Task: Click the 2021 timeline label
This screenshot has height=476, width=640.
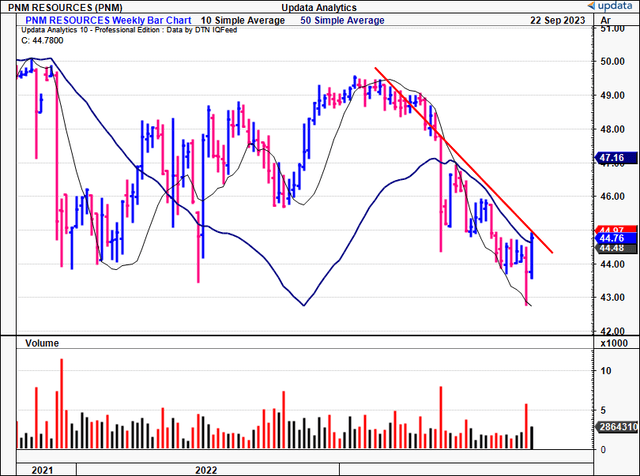Action: [x=42, y=470]
